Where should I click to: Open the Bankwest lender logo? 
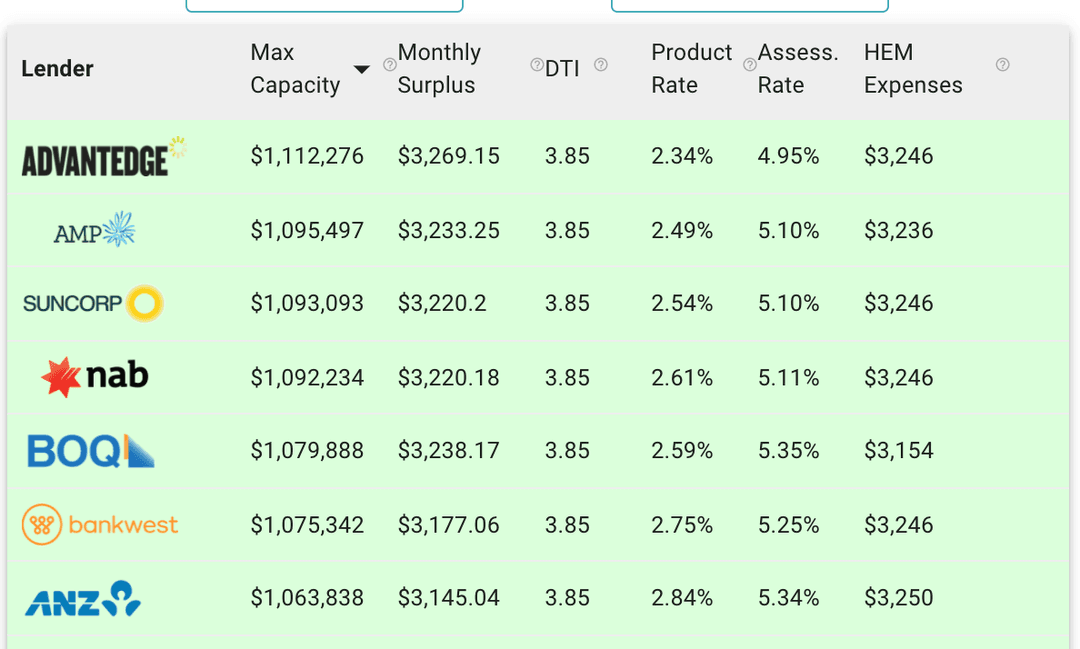pyautogui.click(x=100, y=524)
